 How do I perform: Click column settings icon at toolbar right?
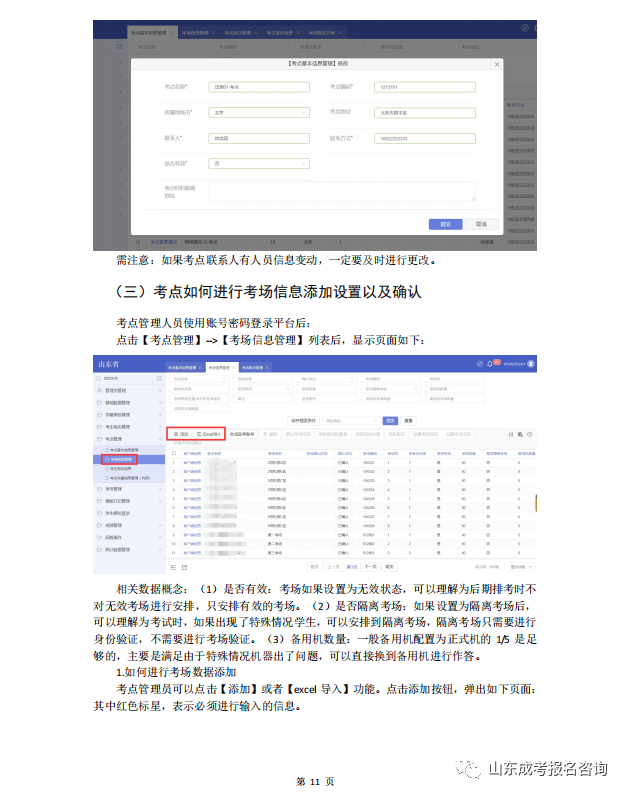click(x=511, y=435)
